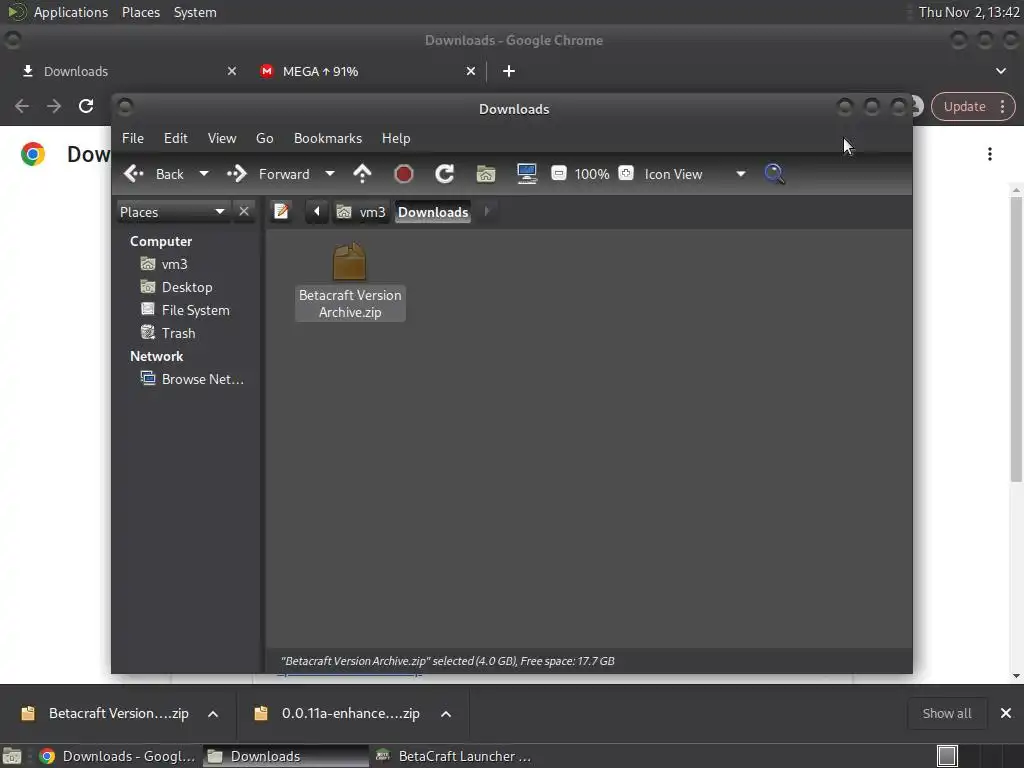
Task: Reload the Downloads folder view
Action: point(445,174)
